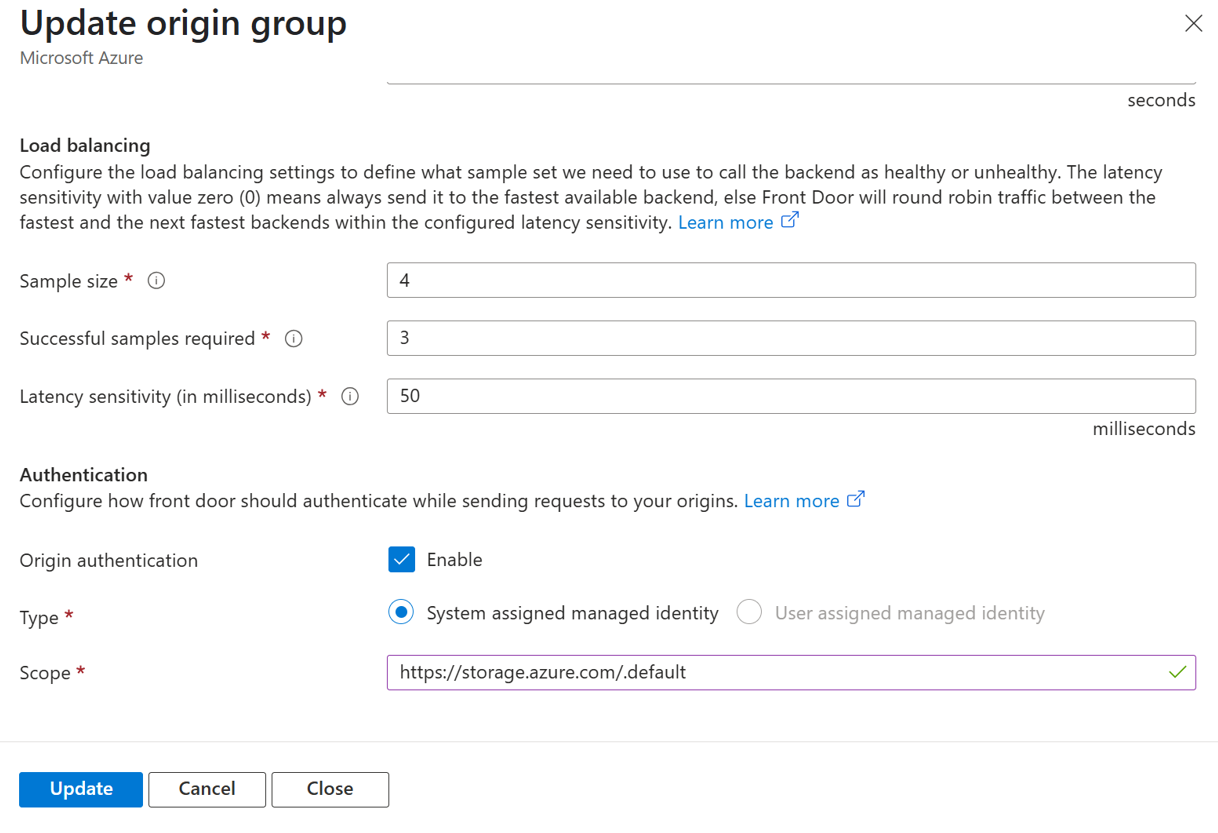Screen dimensions: 1218x833
Task: Click the Successful samples required info icon
Action: point(293,339)
